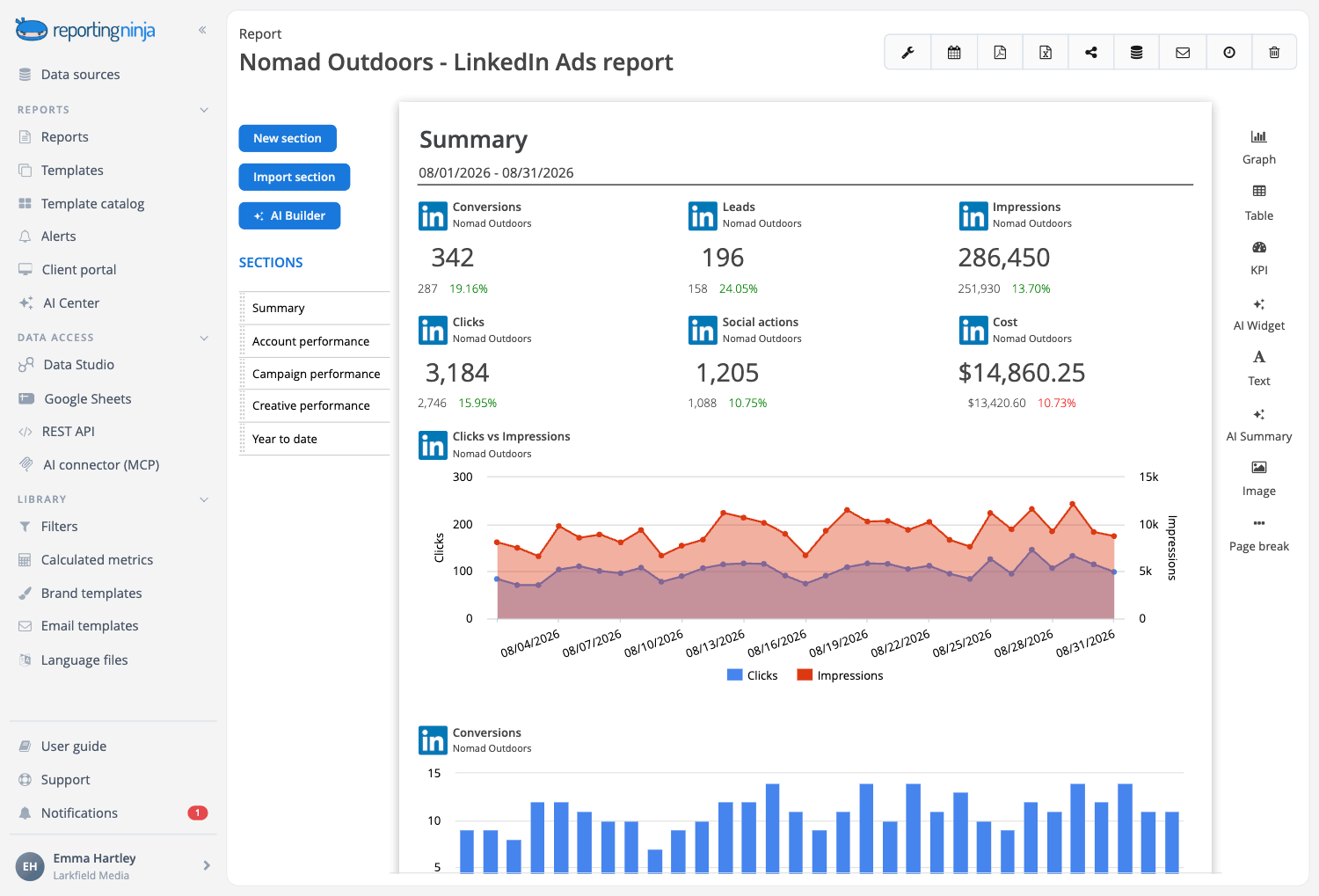Open AI Center
Image resolution: width=1319 pixels, height=896 pixels.
[x=70, y=303]
